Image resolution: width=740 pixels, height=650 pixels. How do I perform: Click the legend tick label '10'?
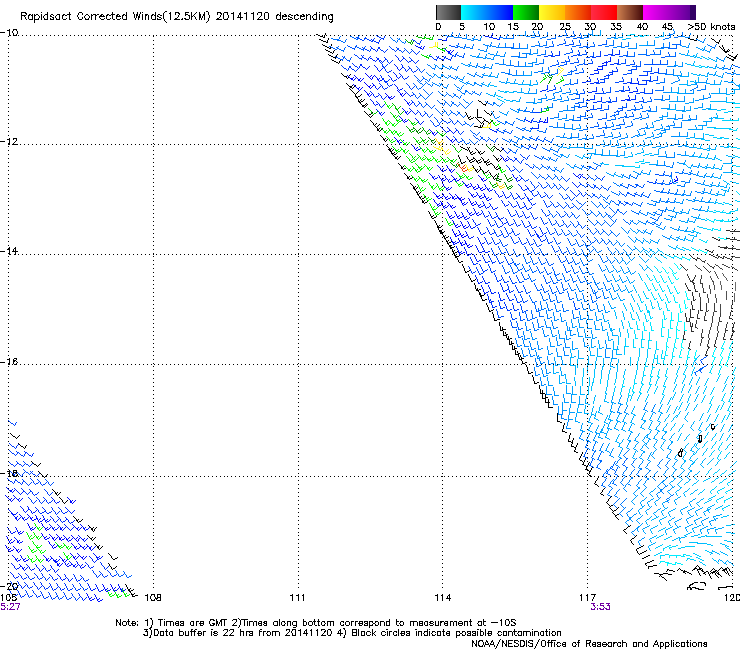click(489, 27)
